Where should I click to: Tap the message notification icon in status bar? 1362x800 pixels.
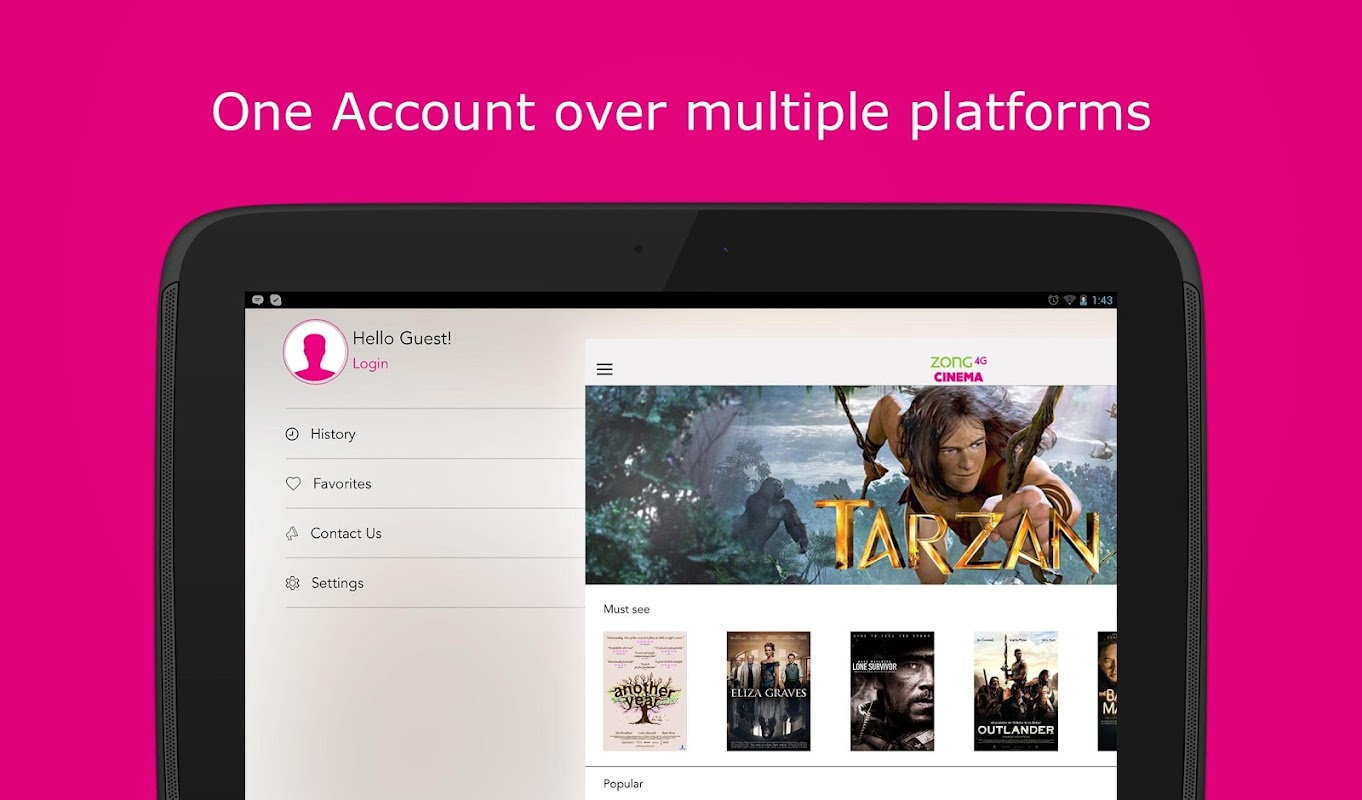tap(258, 300)
